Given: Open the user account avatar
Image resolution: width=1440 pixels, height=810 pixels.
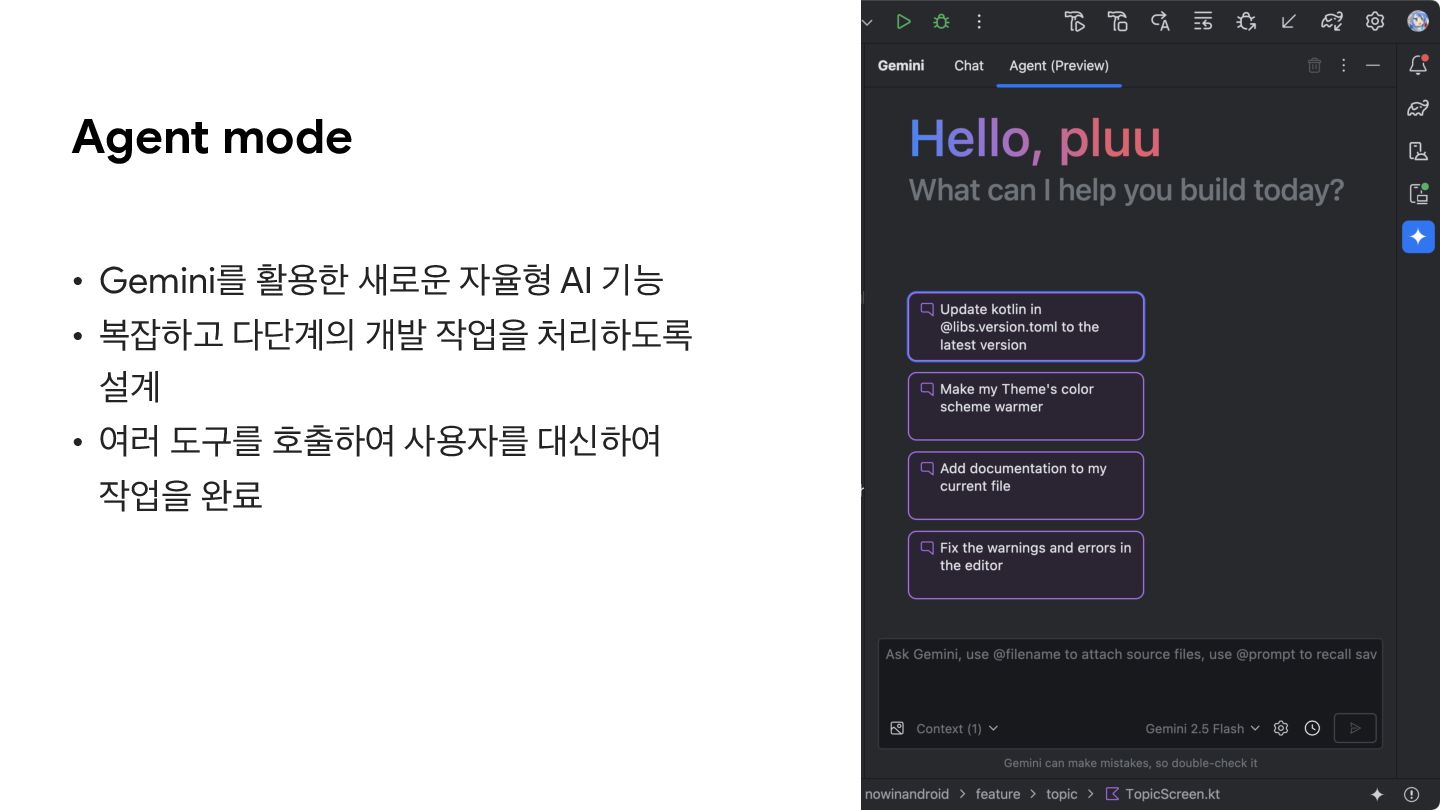Looking at the screenshot, I should (1417, 21).
